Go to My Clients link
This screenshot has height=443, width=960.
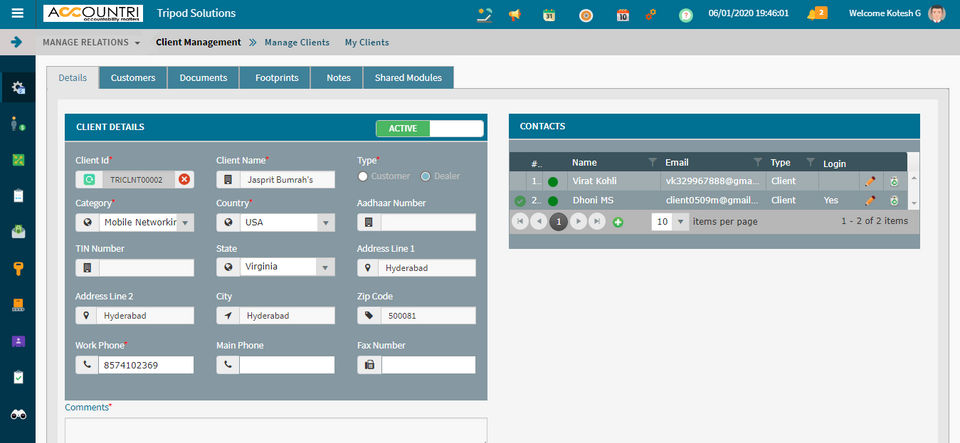(x=367, y=42)
